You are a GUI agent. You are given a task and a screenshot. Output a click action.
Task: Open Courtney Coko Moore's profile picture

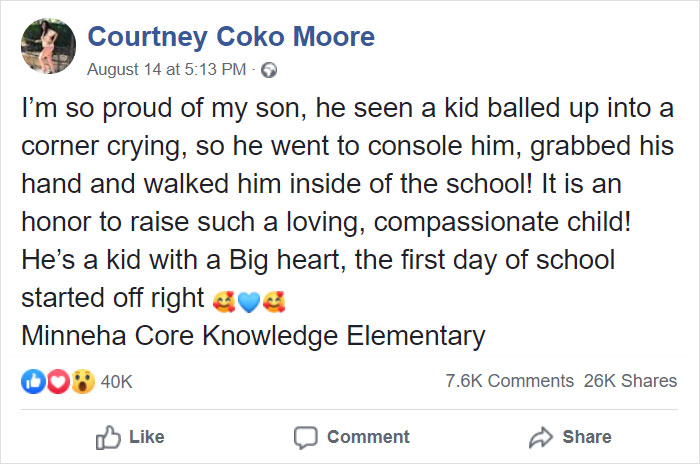click(x=41, y=49)
